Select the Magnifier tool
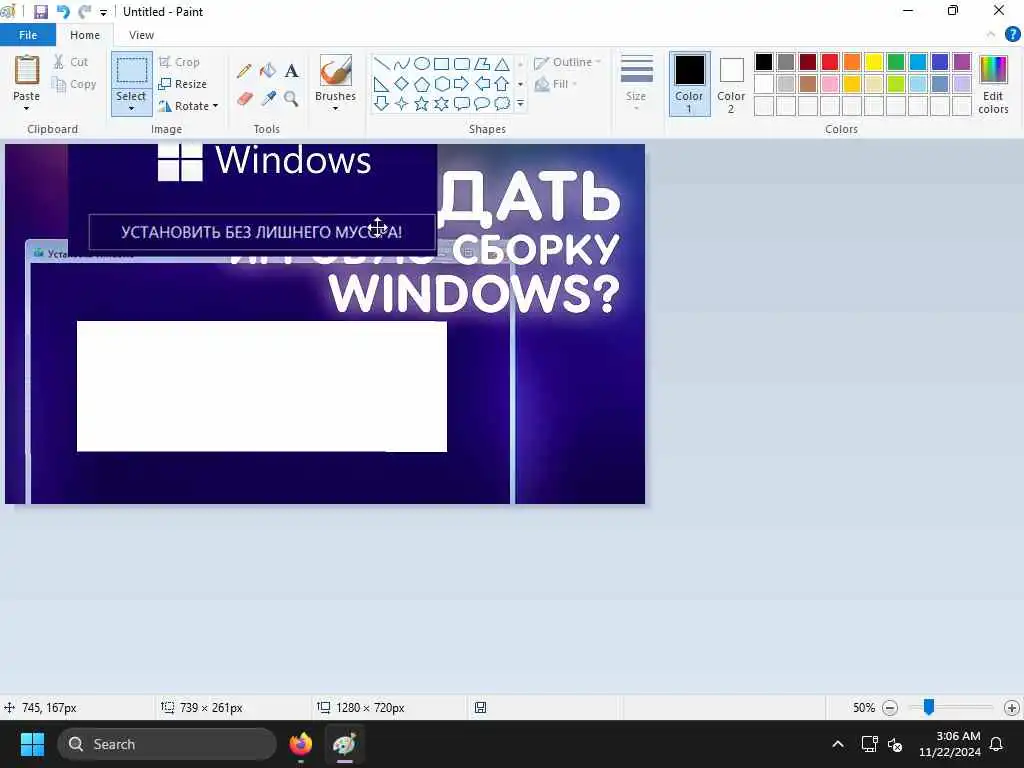 pos(291,99)
